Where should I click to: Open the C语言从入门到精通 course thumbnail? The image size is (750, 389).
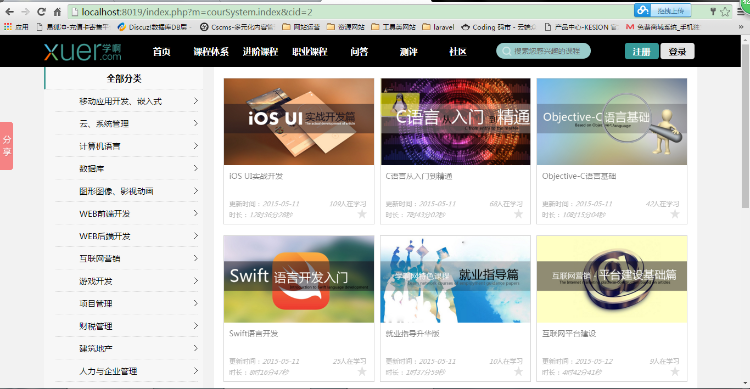tap(455, 122)
